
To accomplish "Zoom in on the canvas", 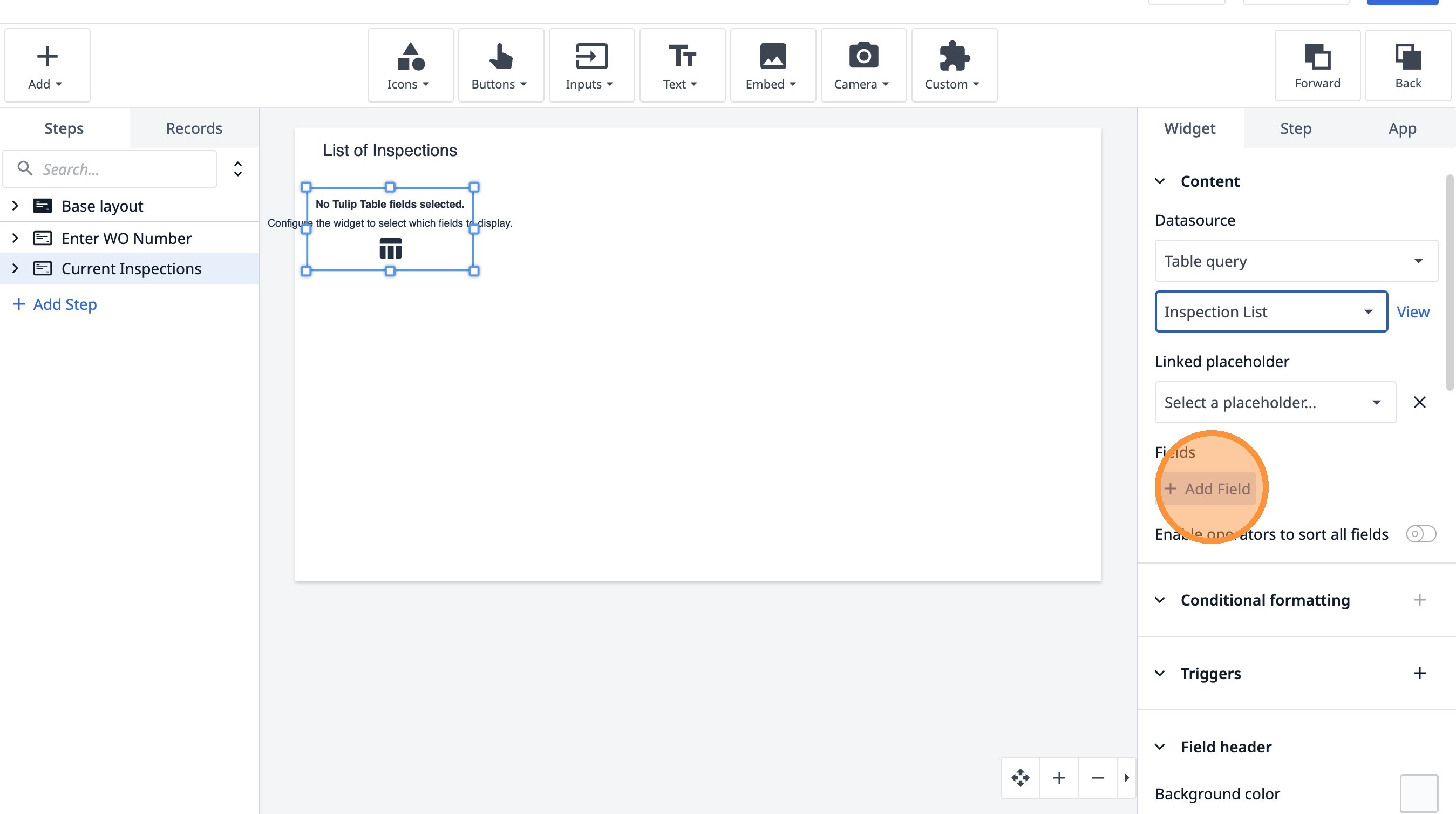I will [x=1059, y=778].
